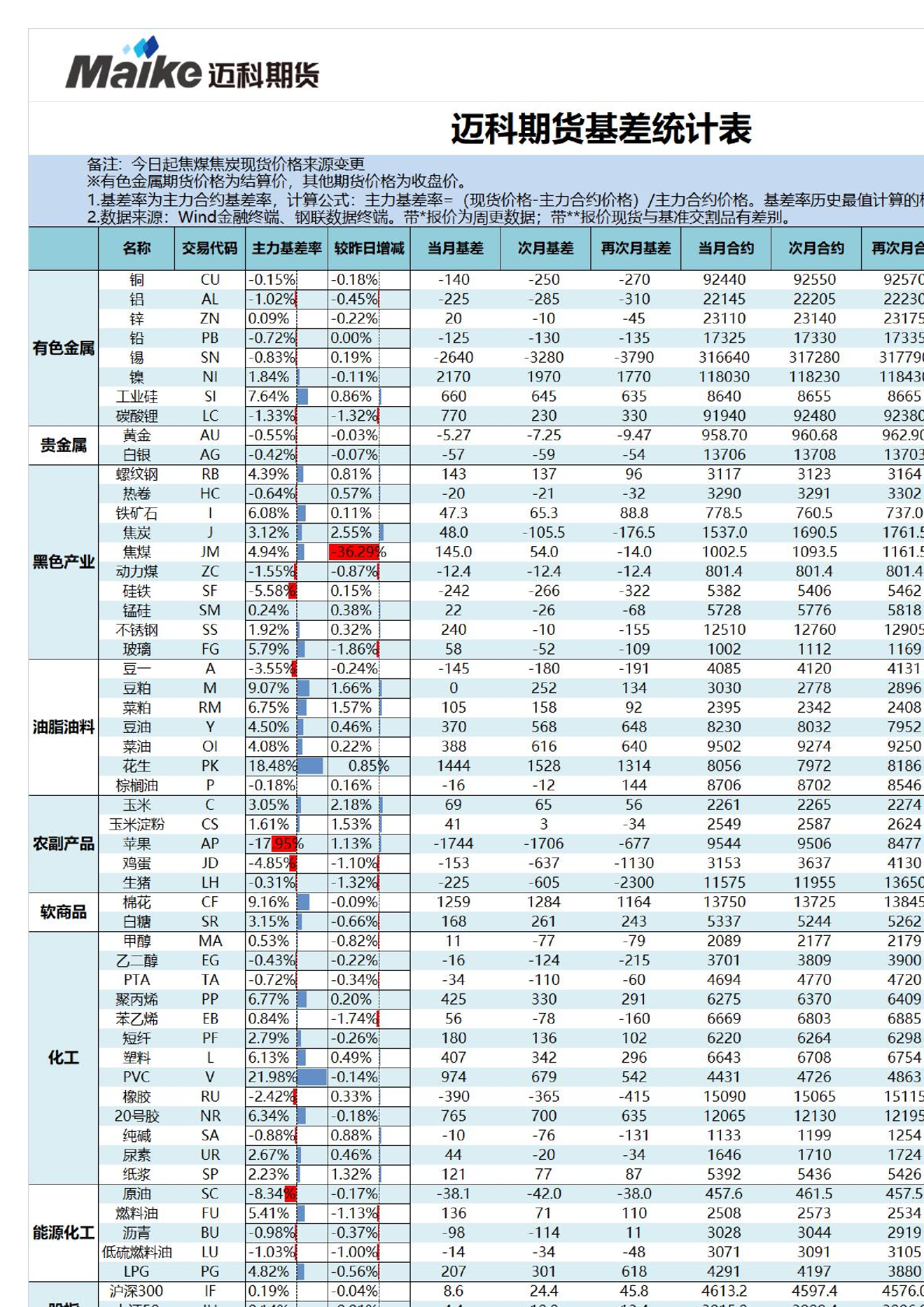Select 316640 当月合约 value for 锡
This screenshot has height=1307, width=924.
[x=726, y=358]
